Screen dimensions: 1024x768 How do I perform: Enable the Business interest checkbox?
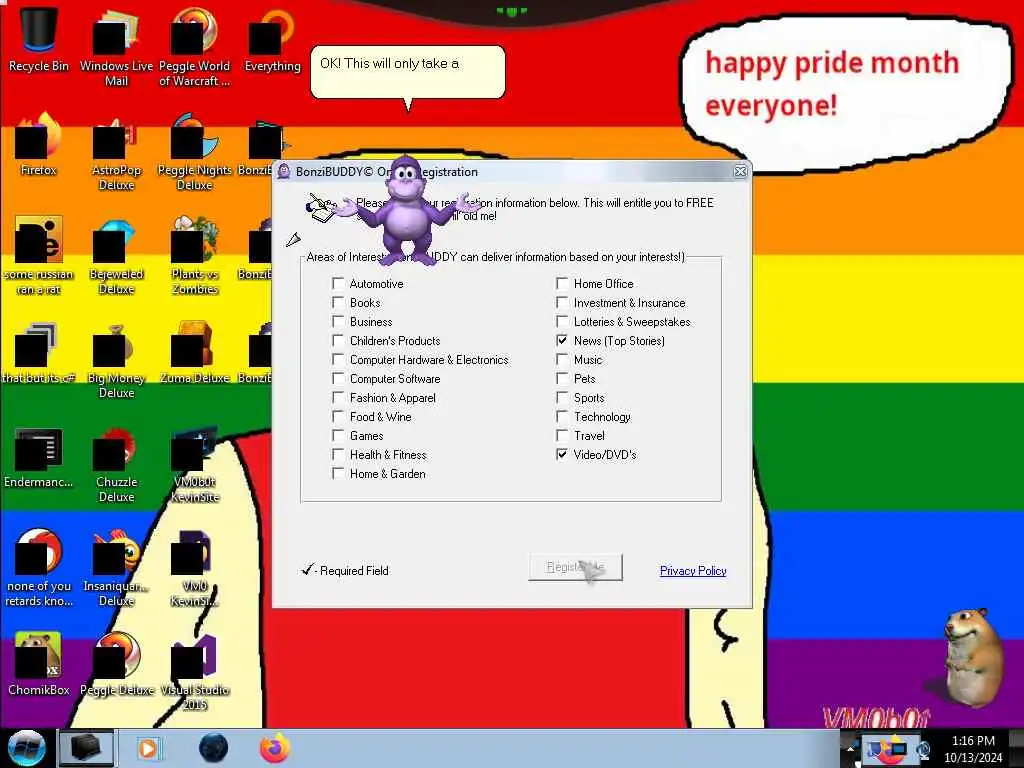click(338, 321)
